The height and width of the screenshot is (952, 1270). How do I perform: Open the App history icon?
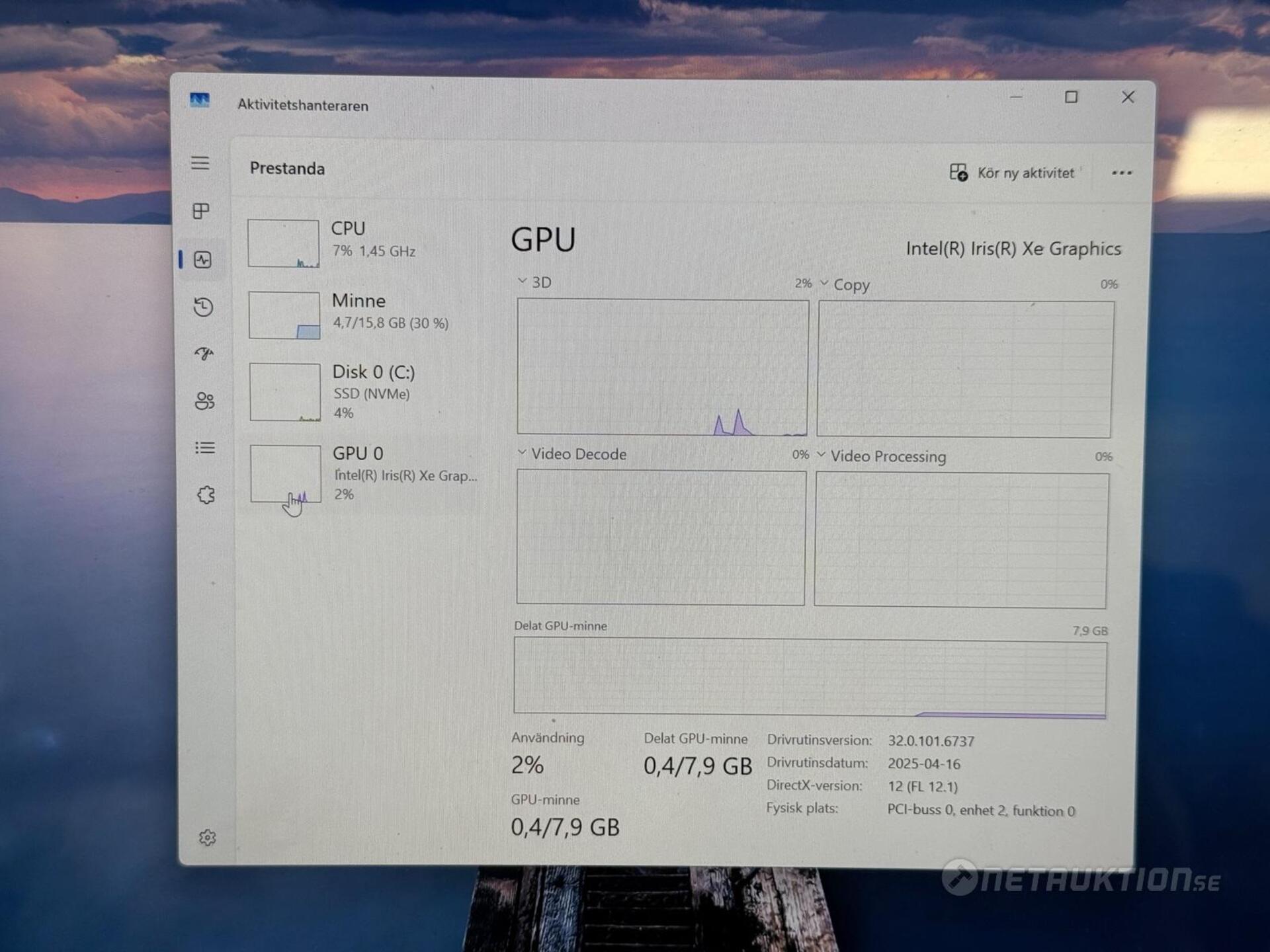(203, 307)
